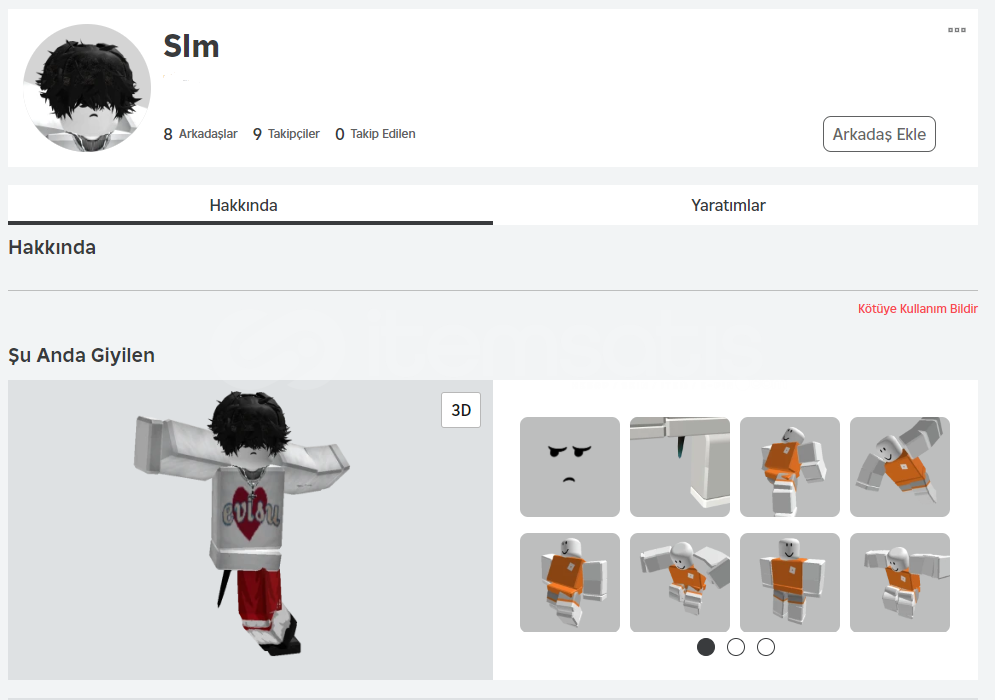Select the running animation item in top row
This screenshot has width=995, height=700.
(x=789, y=466)
